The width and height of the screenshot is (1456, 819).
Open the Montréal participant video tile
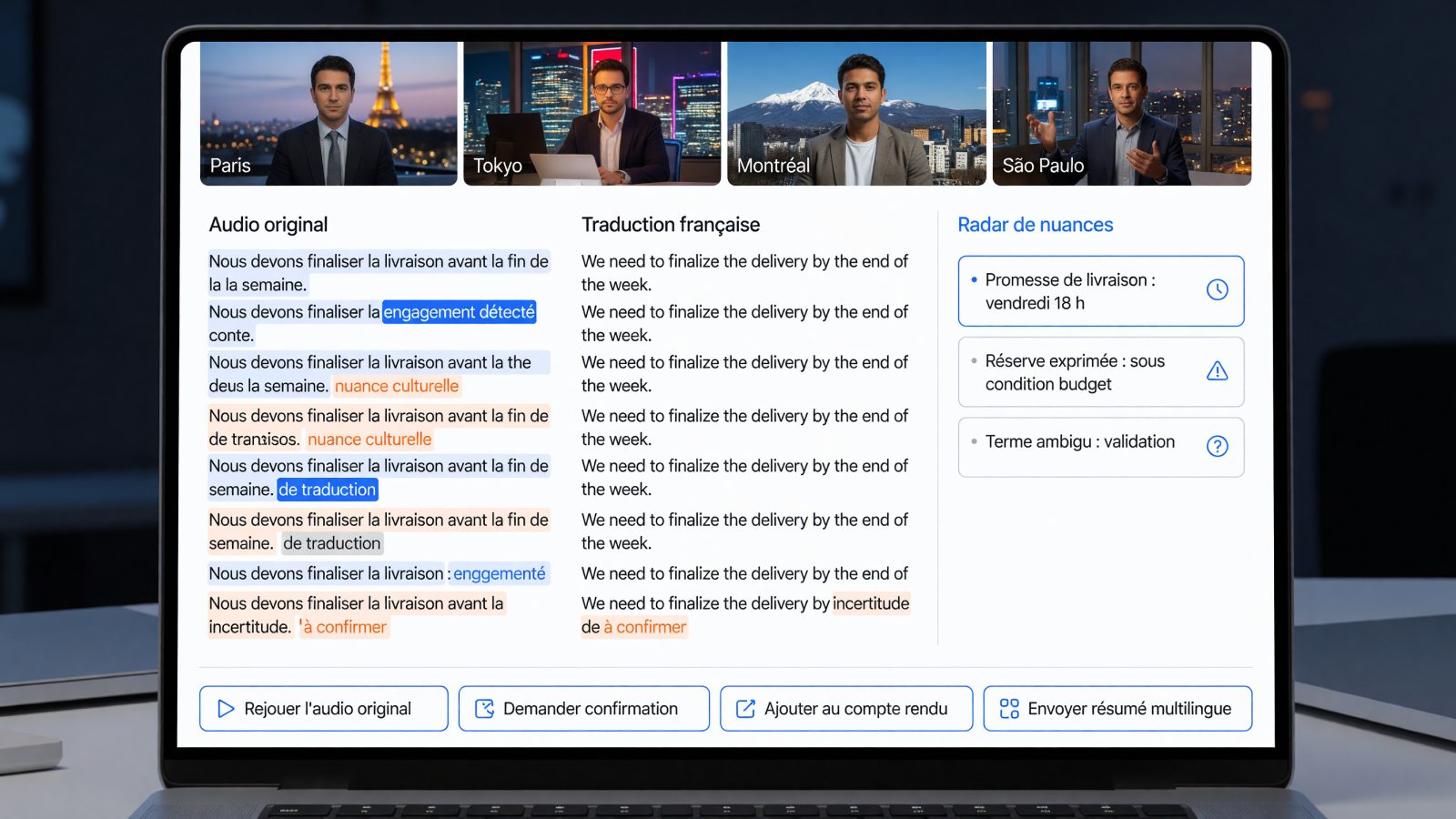[856, 114]
